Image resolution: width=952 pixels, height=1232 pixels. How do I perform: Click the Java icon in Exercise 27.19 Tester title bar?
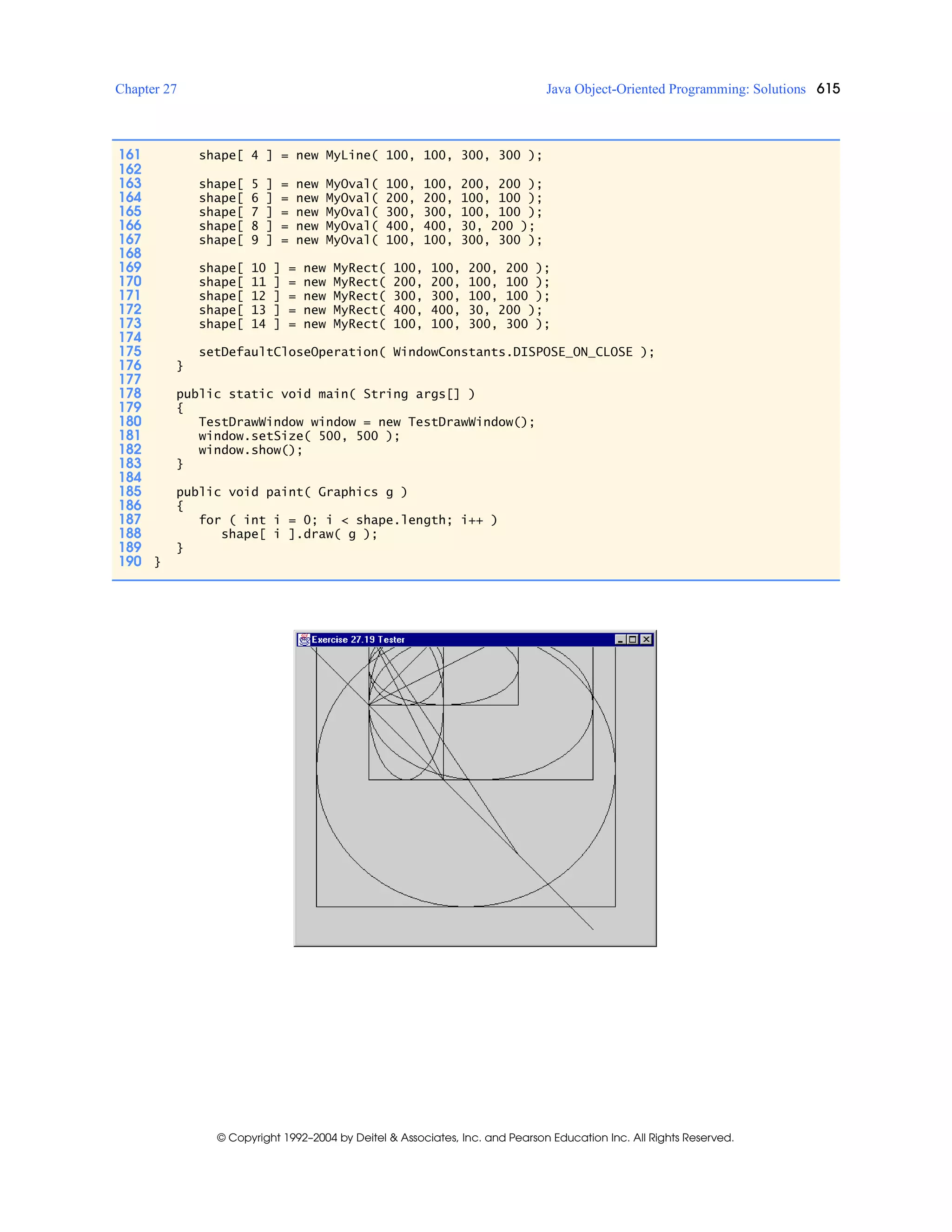[x=304, y=639]
